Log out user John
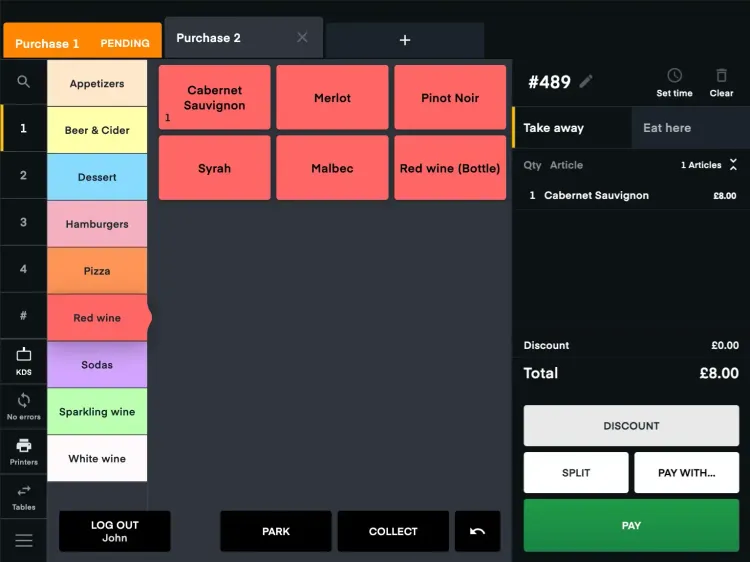The image size is (750, 562). tap(115, 531)
